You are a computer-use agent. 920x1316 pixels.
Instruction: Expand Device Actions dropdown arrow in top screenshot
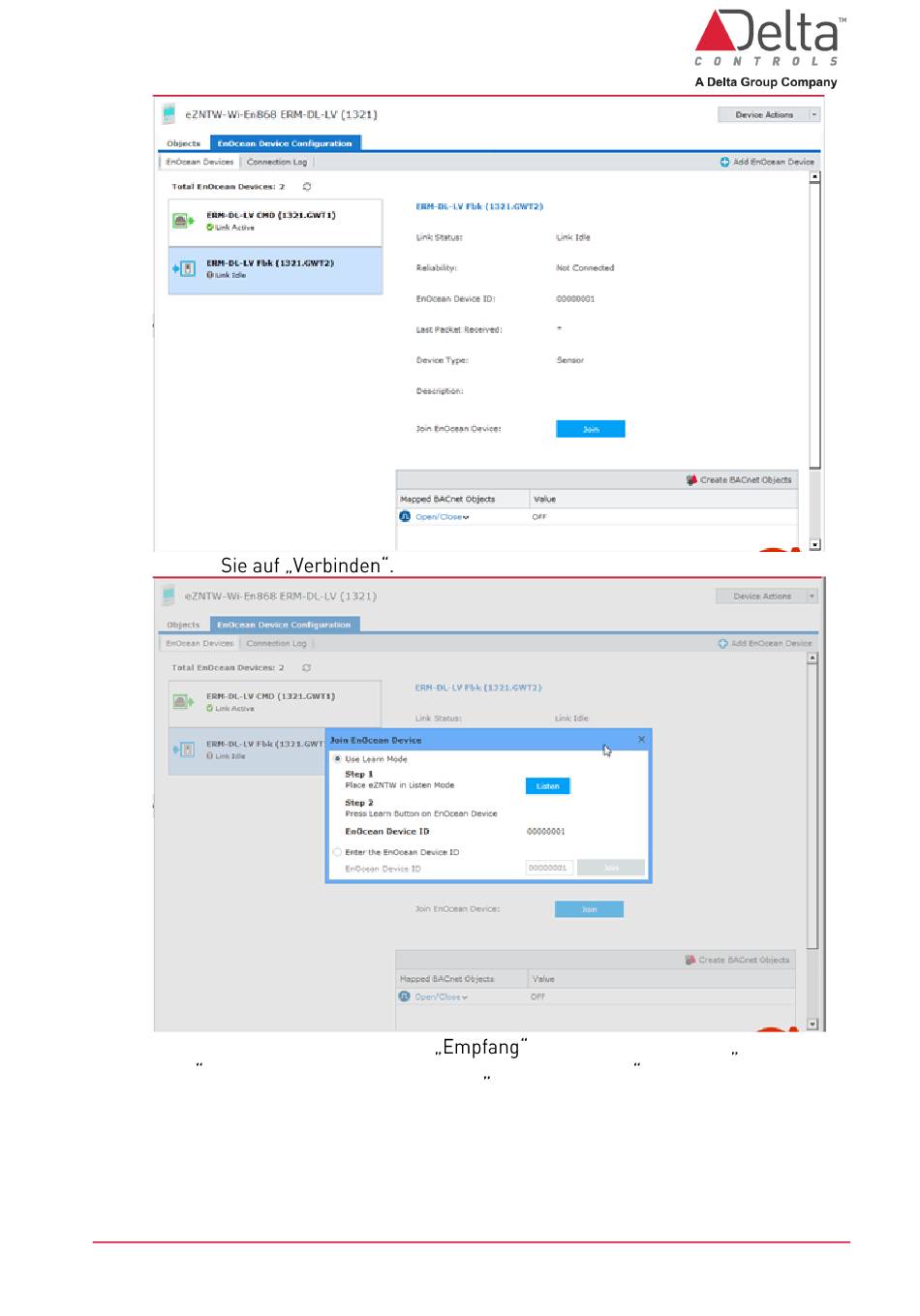(x=814, y=114)
